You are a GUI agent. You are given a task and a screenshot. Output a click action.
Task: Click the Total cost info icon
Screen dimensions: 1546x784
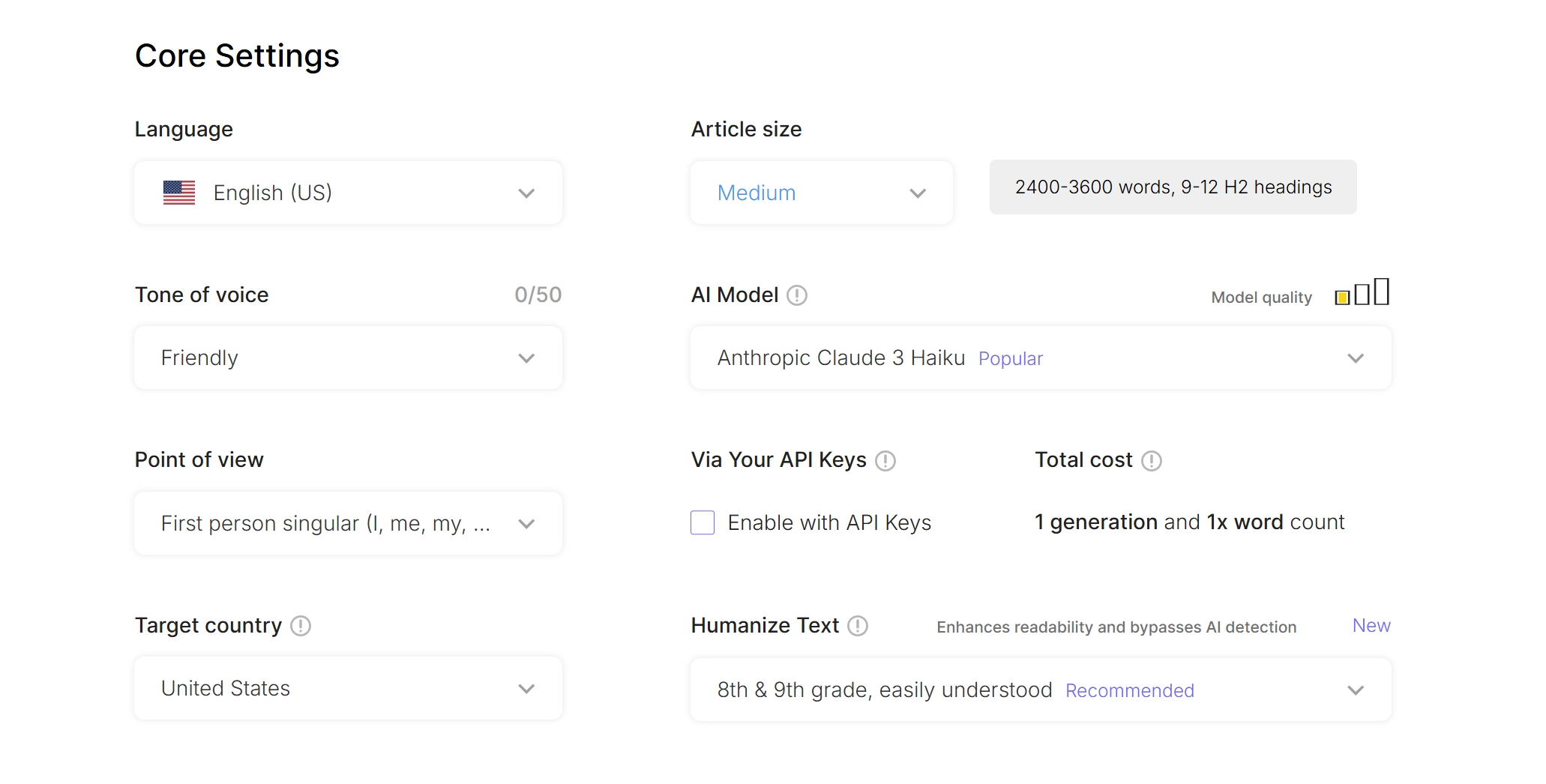pos(1152,461)
